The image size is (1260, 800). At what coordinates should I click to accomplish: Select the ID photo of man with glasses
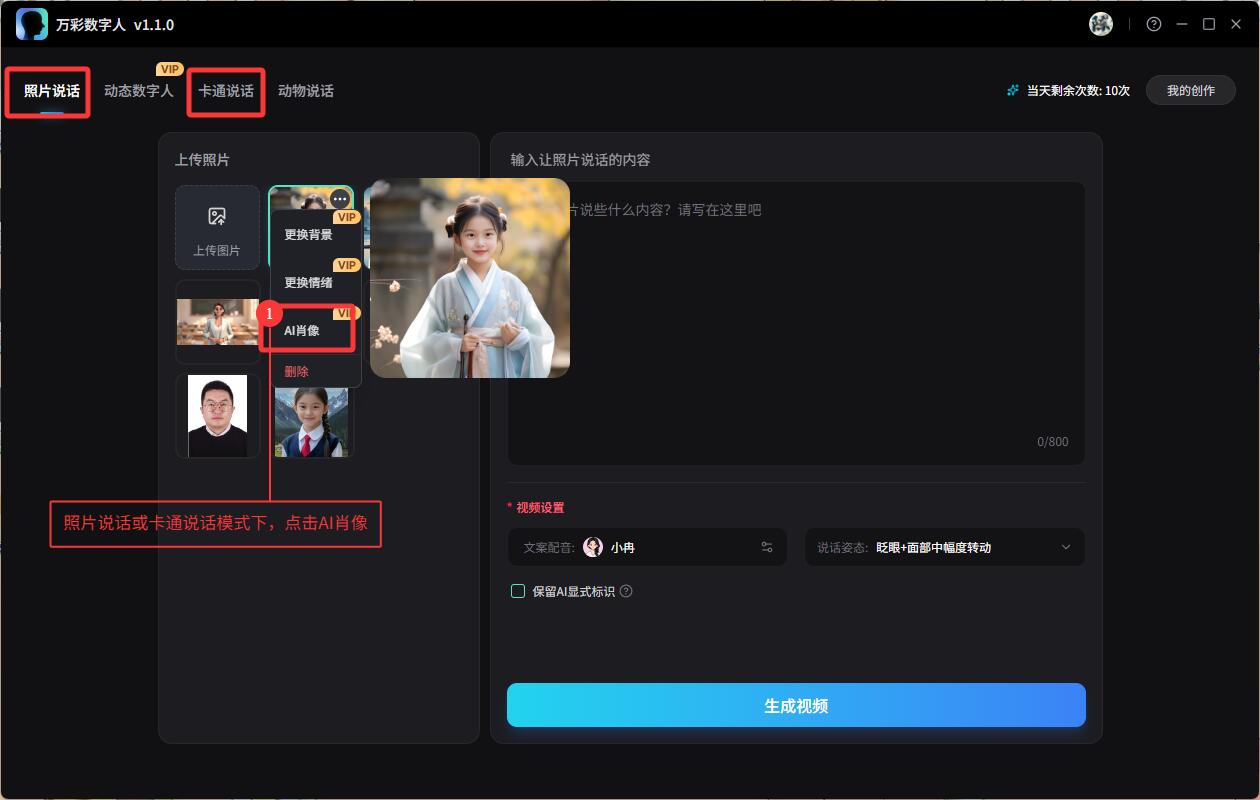[217, 416]
